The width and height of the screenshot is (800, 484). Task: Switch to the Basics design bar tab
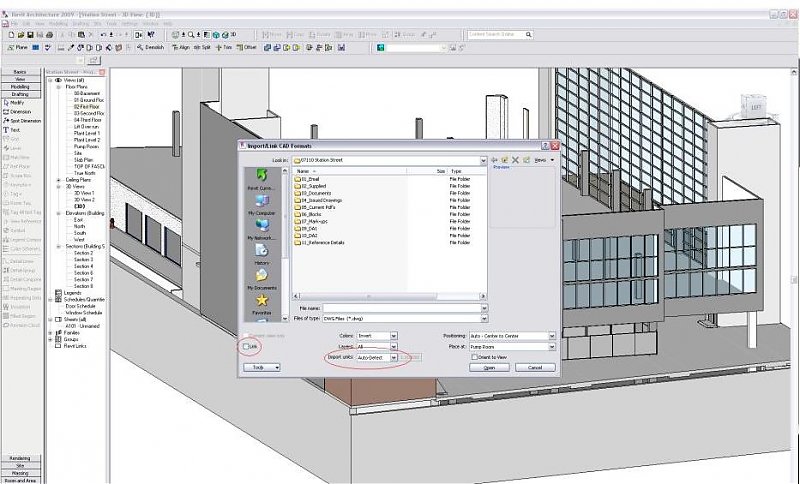click(x=20, y=72)
